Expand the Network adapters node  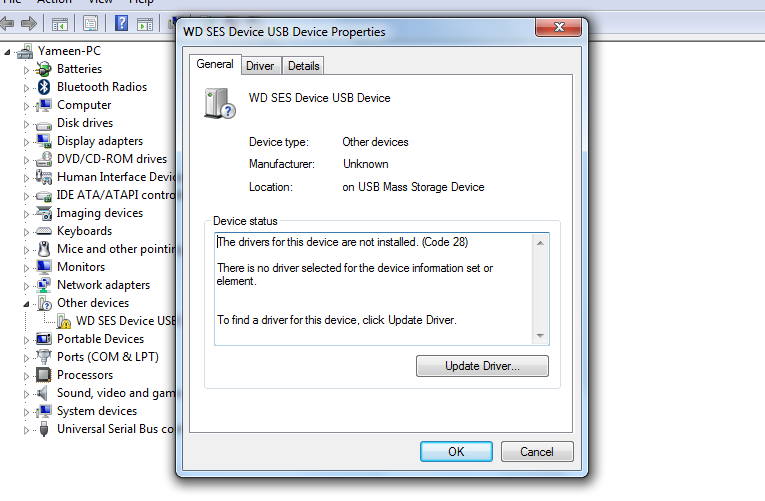26,286
